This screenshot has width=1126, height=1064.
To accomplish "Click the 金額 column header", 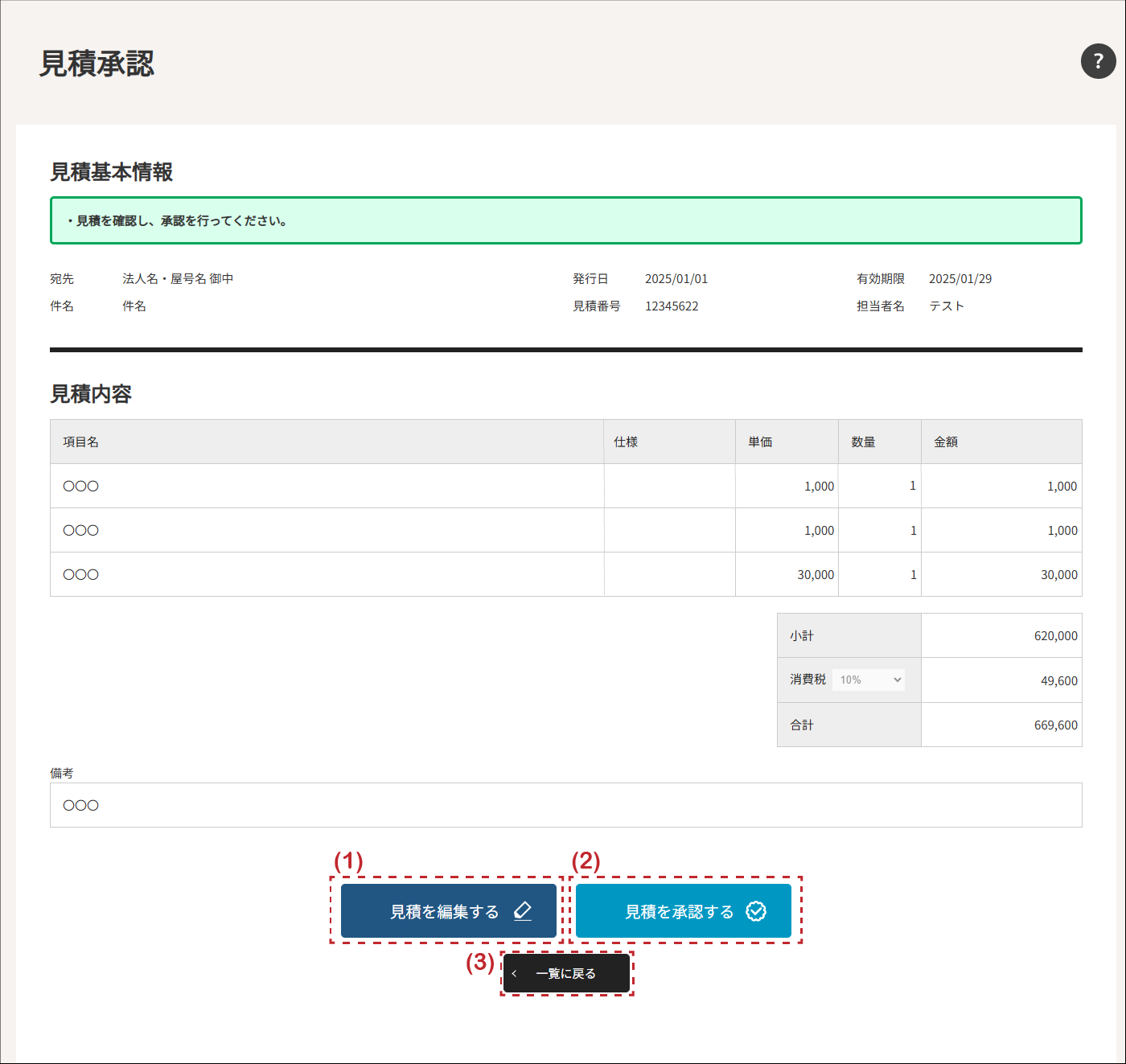I will 946,442.
